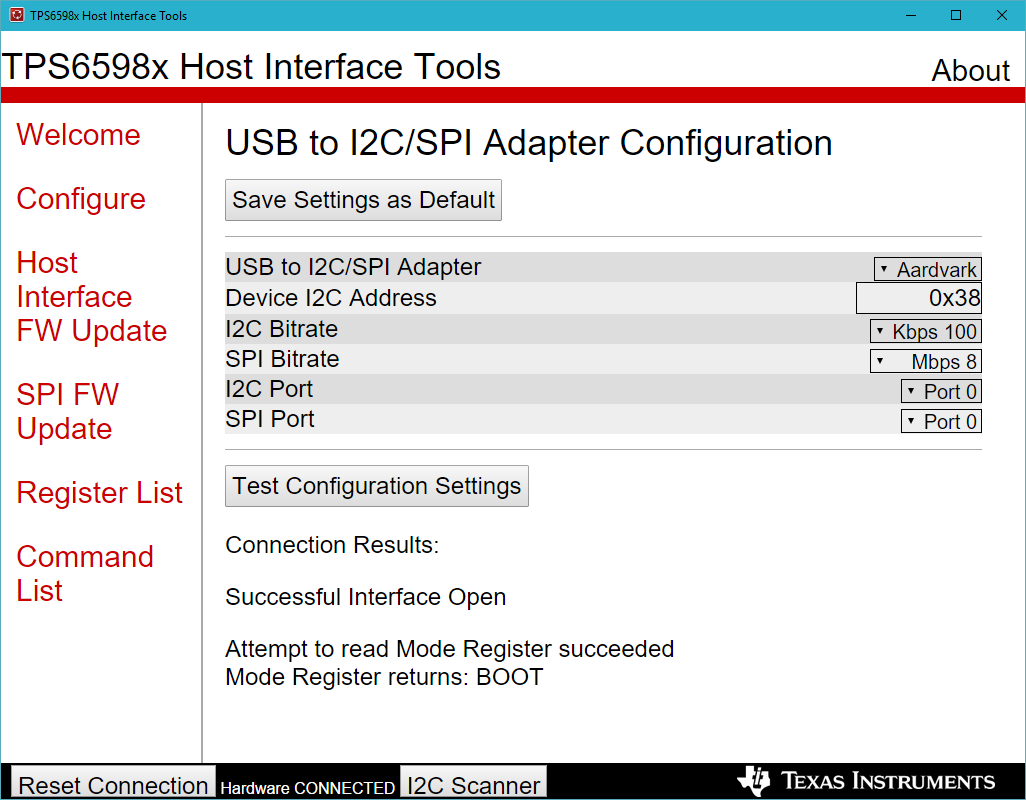
Task: Minimize the application window
Action: point(910,15)
